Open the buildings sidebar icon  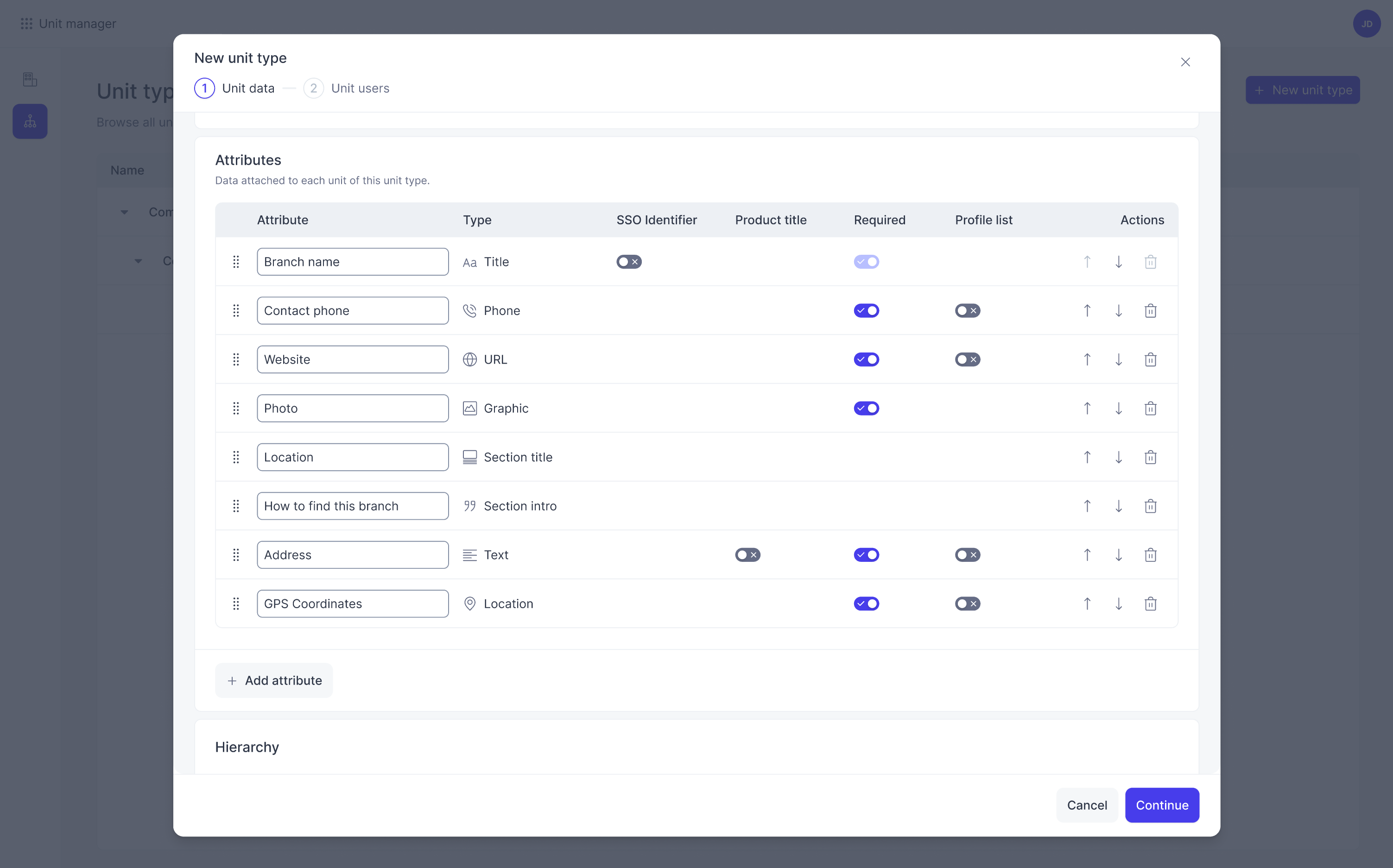click(x=30, y=79)
